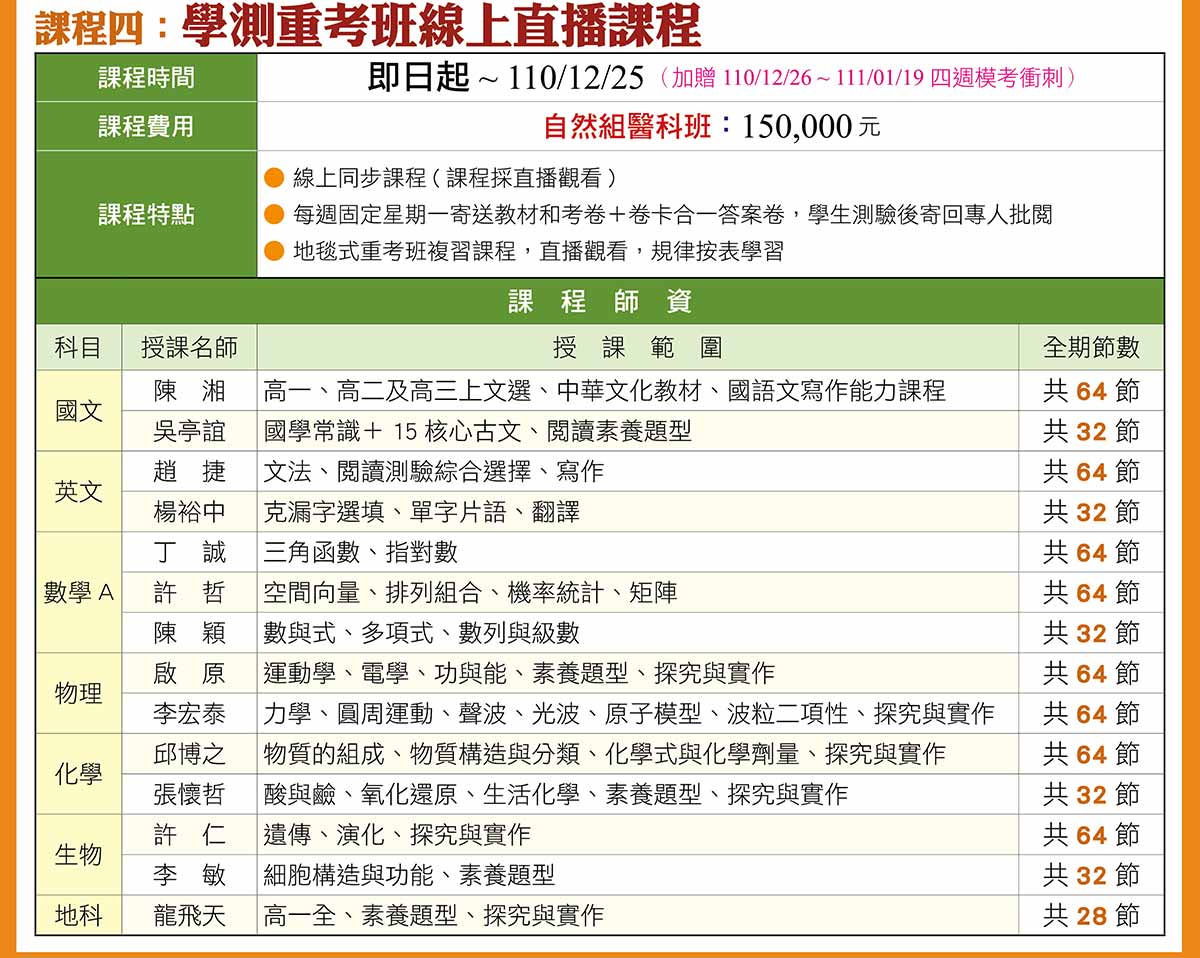
Task: Click the '授課名師' column header
Action: click(x=190, y=348)
